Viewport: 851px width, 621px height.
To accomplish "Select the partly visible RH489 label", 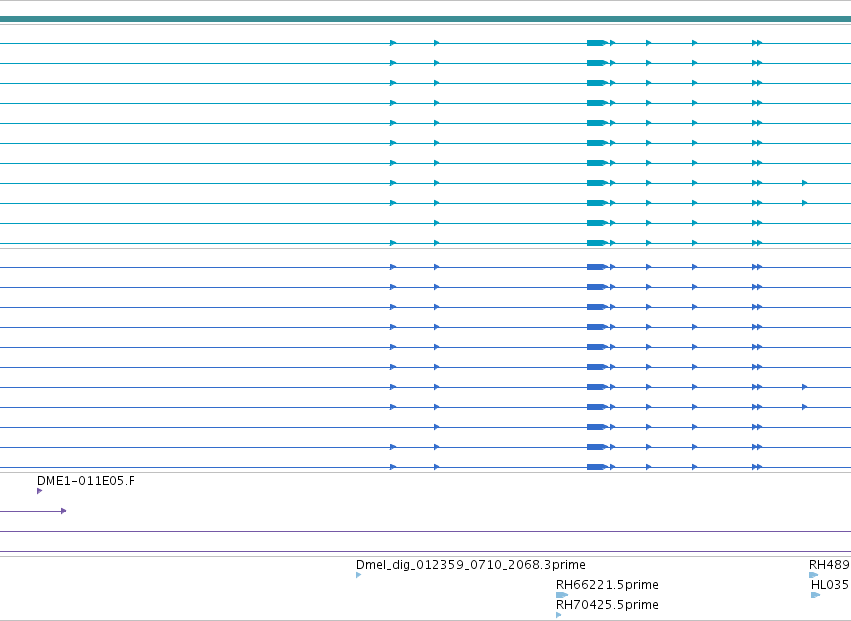I will tap(830, 565).
